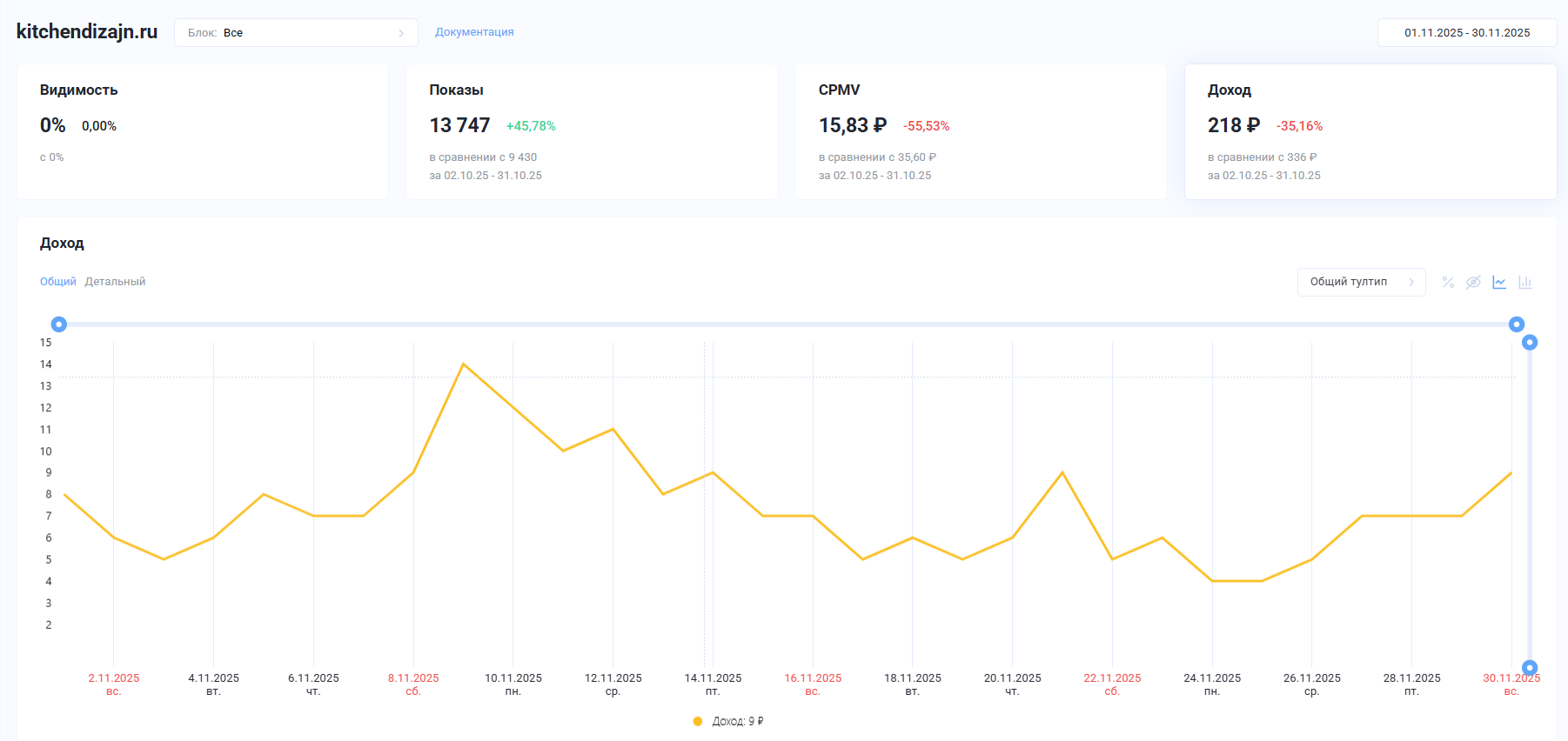Select the Видимость metric card

pos(203,131)
